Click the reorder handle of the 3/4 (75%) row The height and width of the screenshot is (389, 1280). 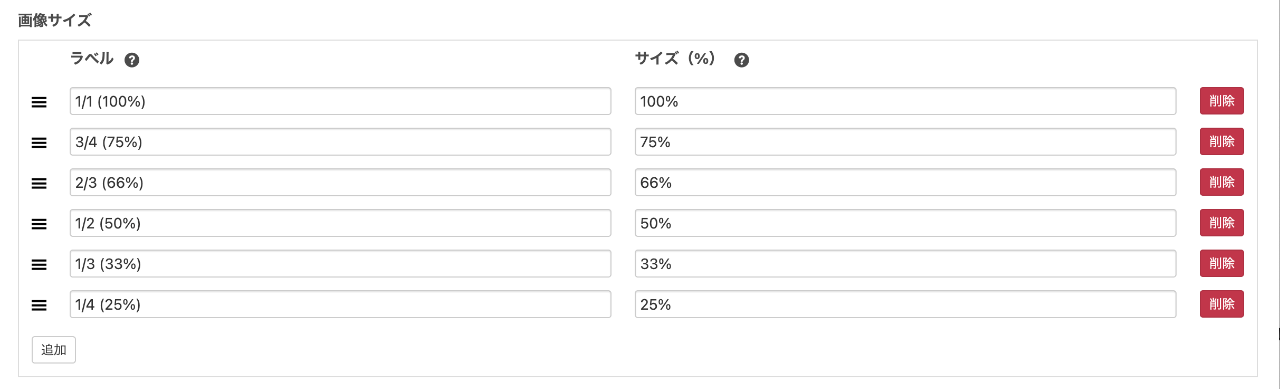click(39, 143)
